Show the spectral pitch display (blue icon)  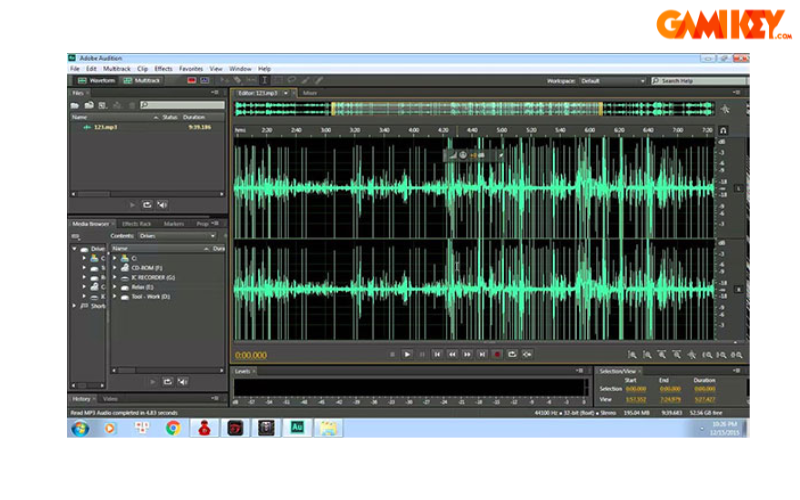coord(205,81)
